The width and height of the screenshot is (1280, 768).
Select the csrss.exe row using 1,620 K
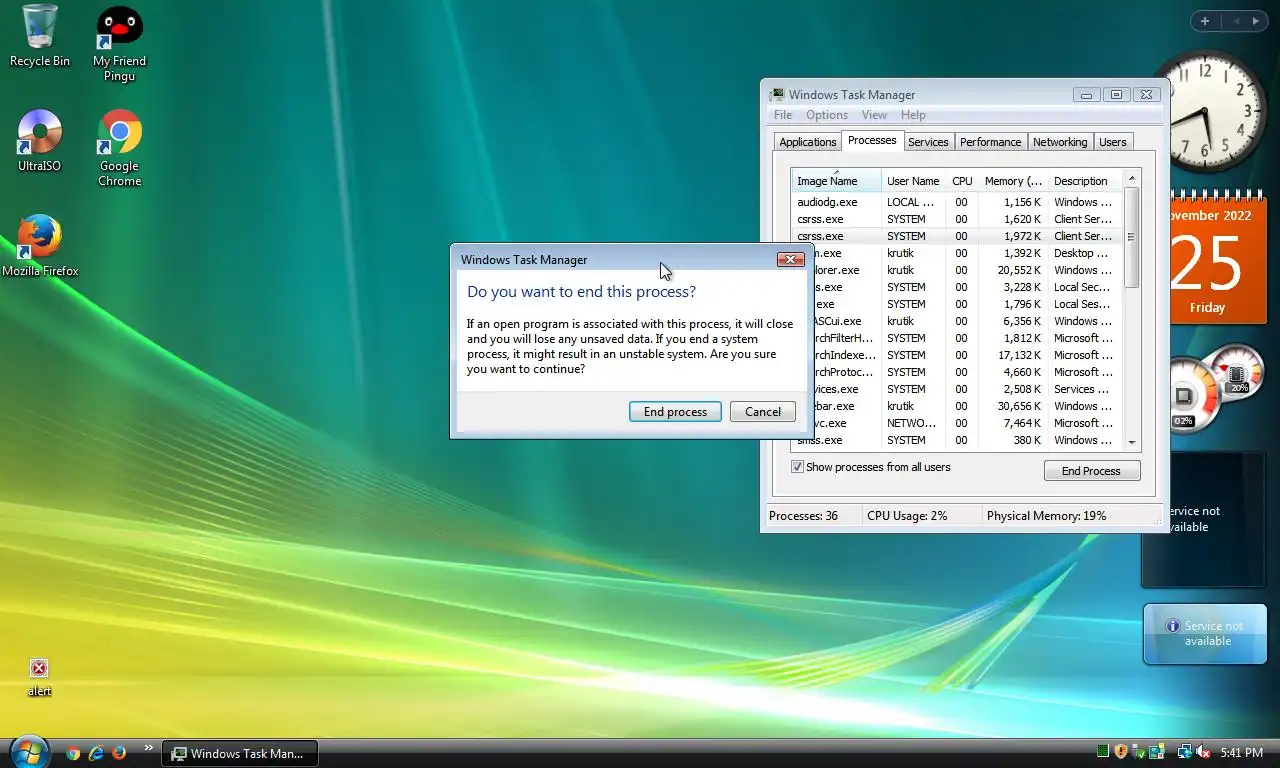(958, 219)
